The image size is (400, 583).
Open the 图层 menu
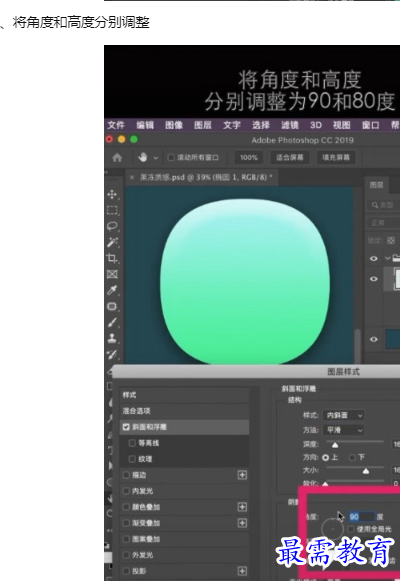(203, 125)
